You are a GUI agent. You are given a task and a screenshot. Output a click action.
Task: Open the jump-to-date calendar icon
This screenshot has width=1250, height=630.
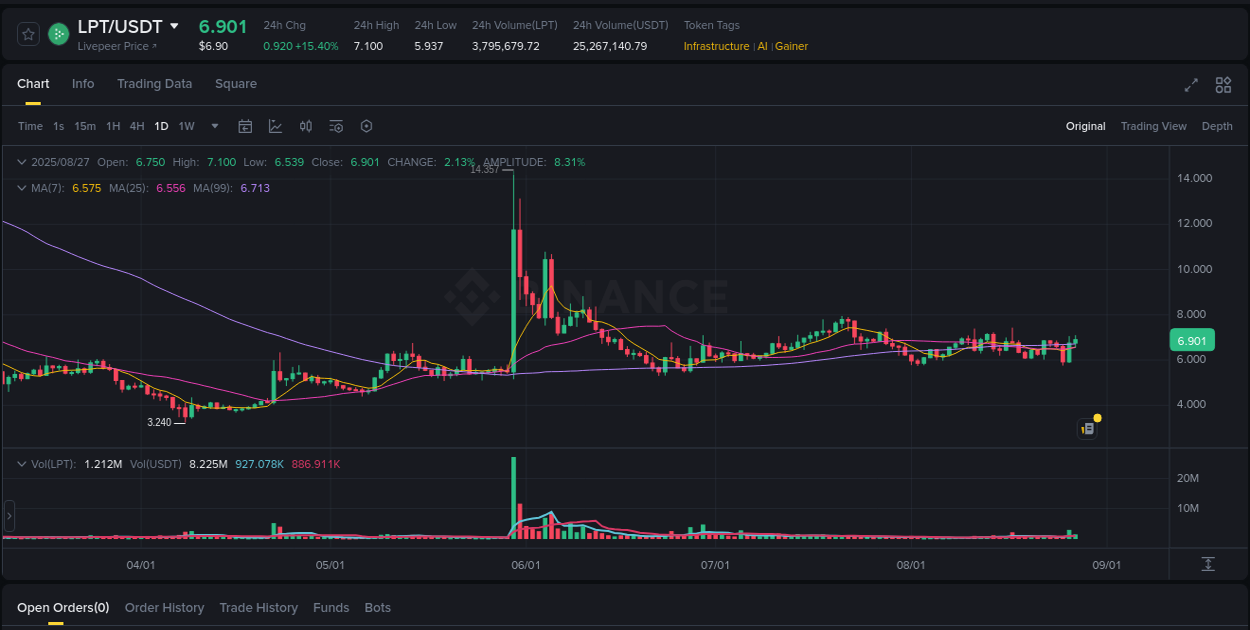pos(245,126)
